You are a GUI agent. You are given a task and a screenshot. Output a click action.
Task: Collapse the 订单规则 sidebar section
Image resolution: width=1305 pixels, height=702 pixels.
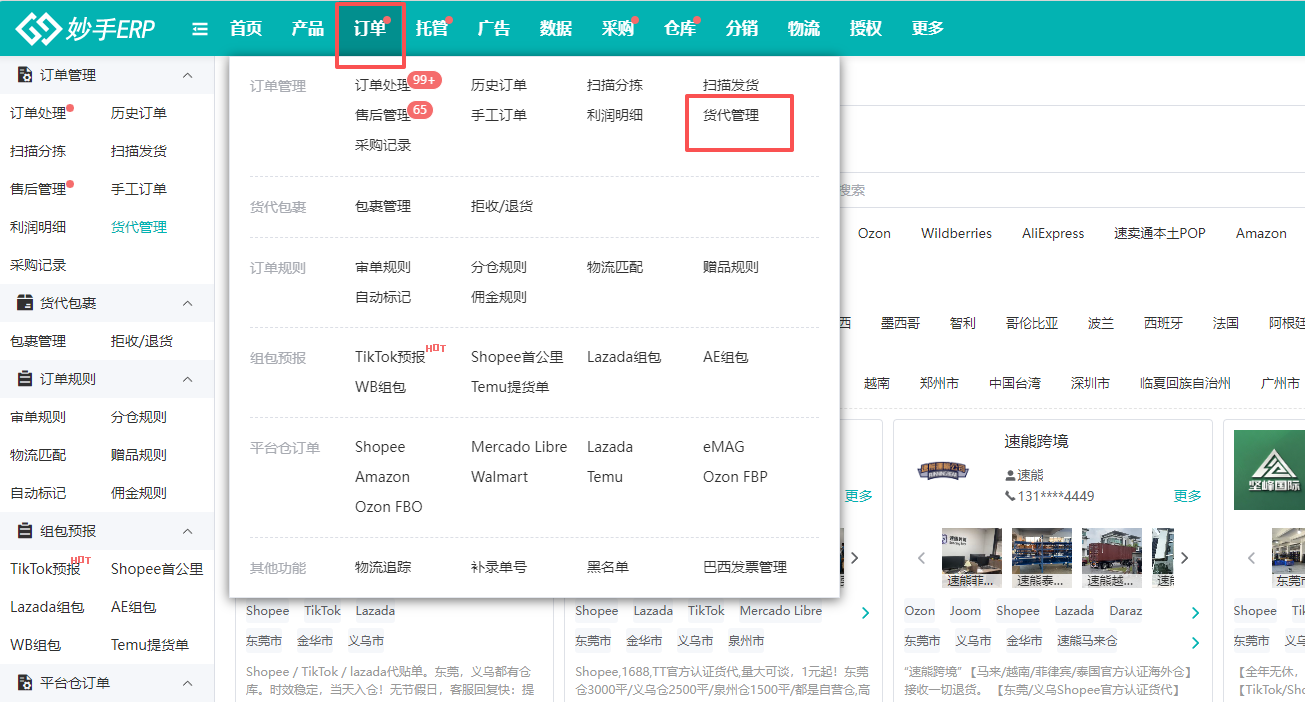click(x=187, y=379)
